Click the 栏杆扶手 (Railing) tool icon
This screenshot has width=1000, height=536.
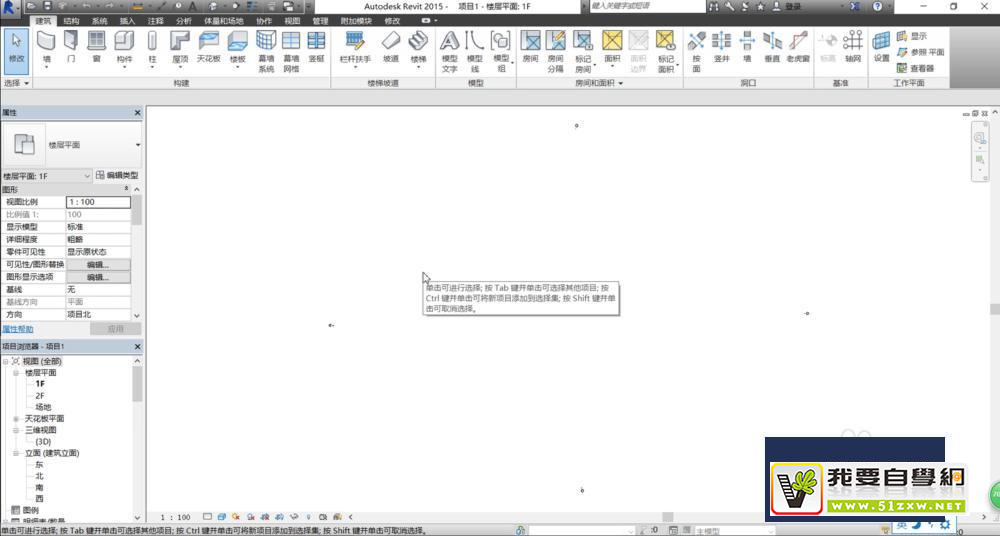355,42
